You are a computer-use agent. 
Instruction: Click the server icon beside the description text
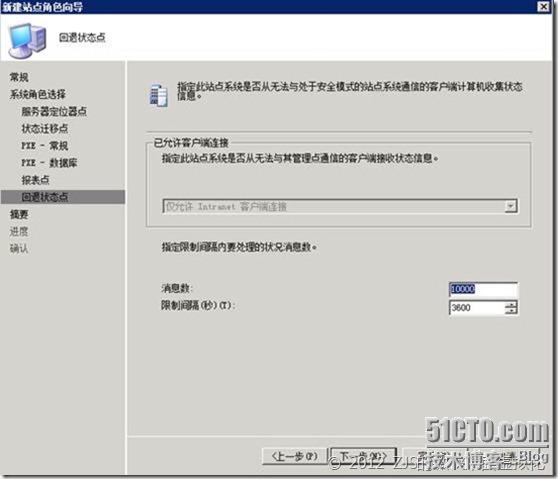click(158, 95)
